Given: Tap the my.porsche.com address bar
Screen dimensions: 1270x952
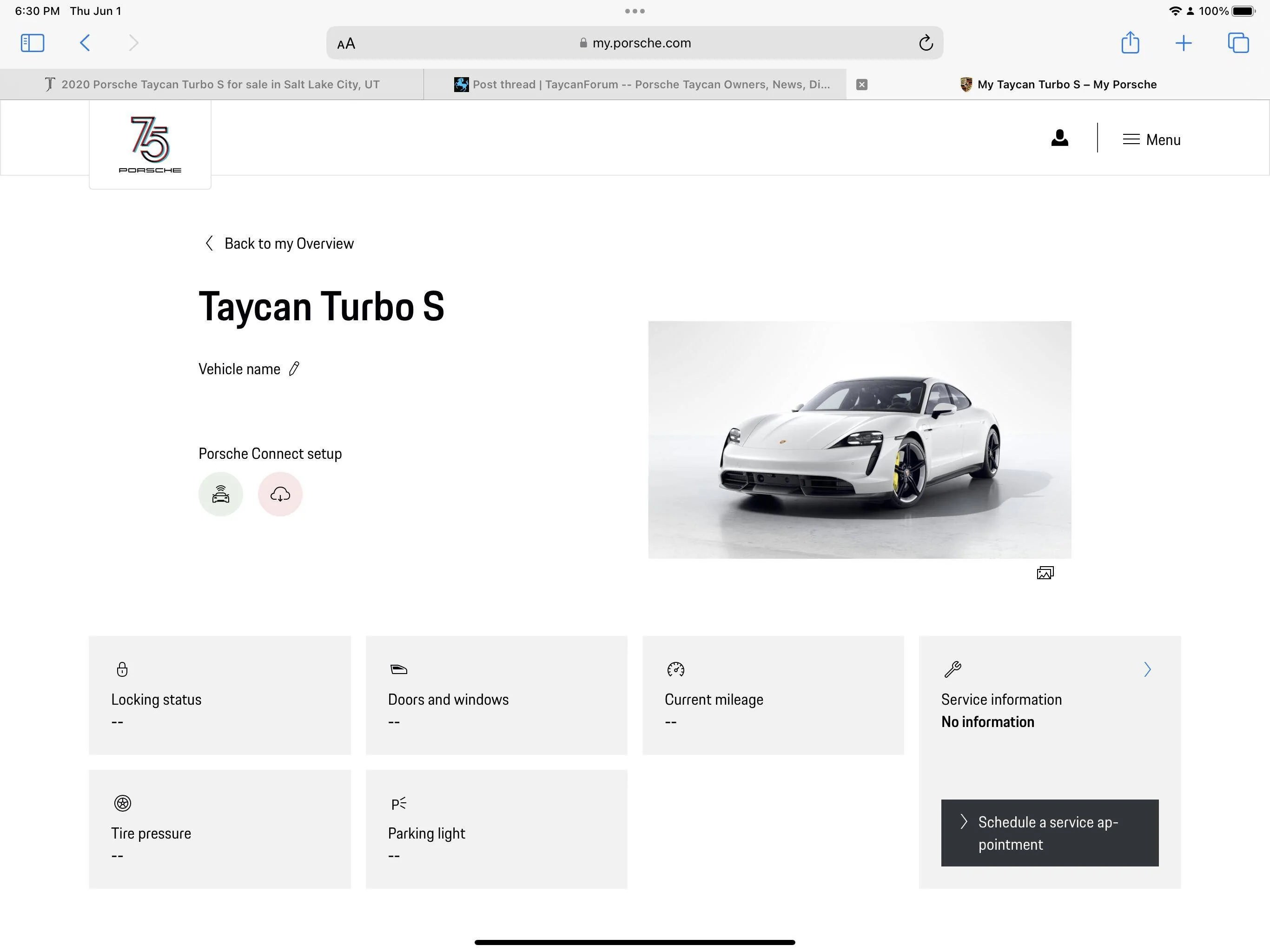Looking at the screenshot, I should click(635, 43).
